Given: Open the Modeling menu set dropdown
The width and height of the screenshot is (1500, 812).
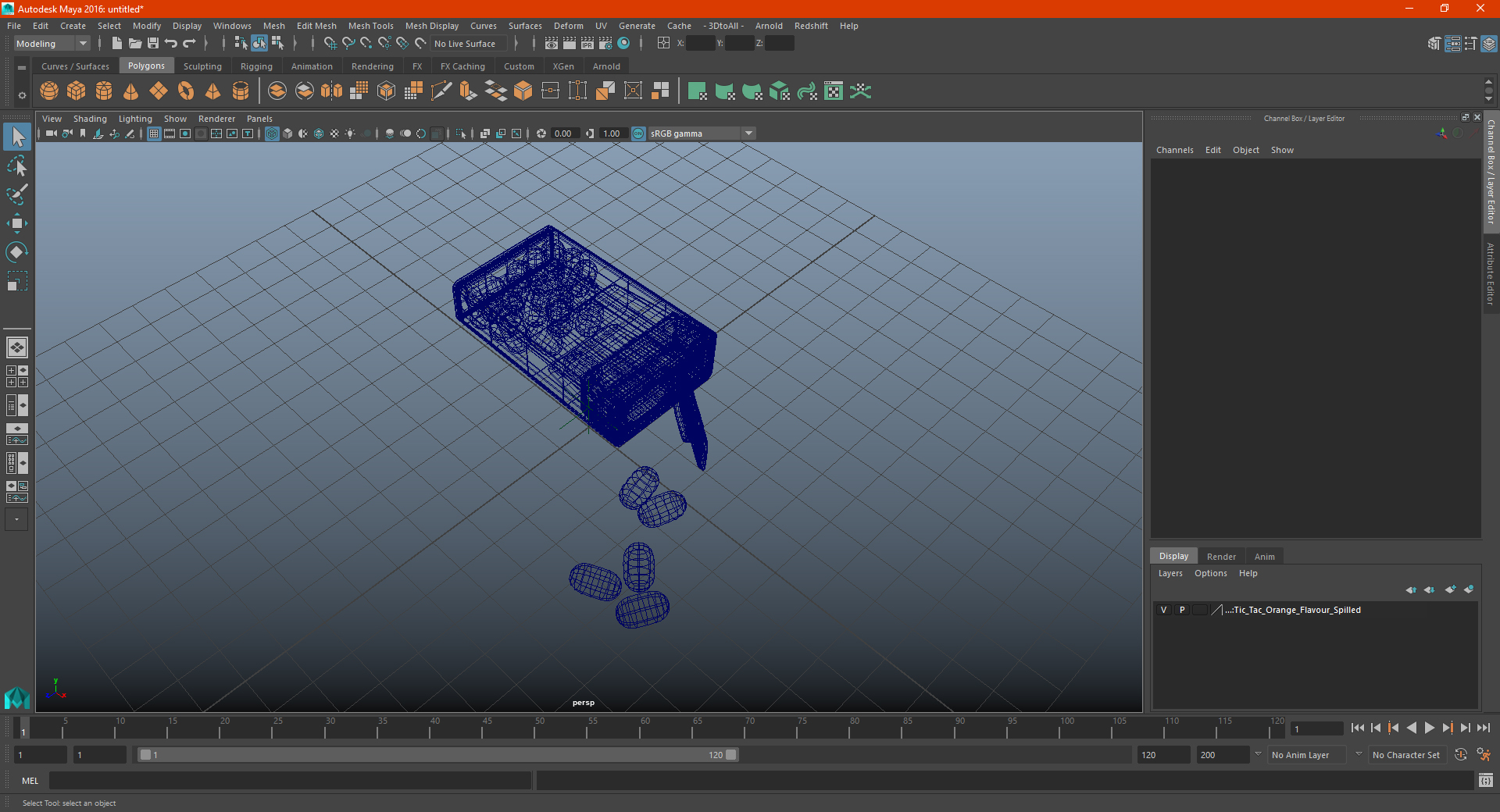Looking at the screenshot, I should [52, 44].
